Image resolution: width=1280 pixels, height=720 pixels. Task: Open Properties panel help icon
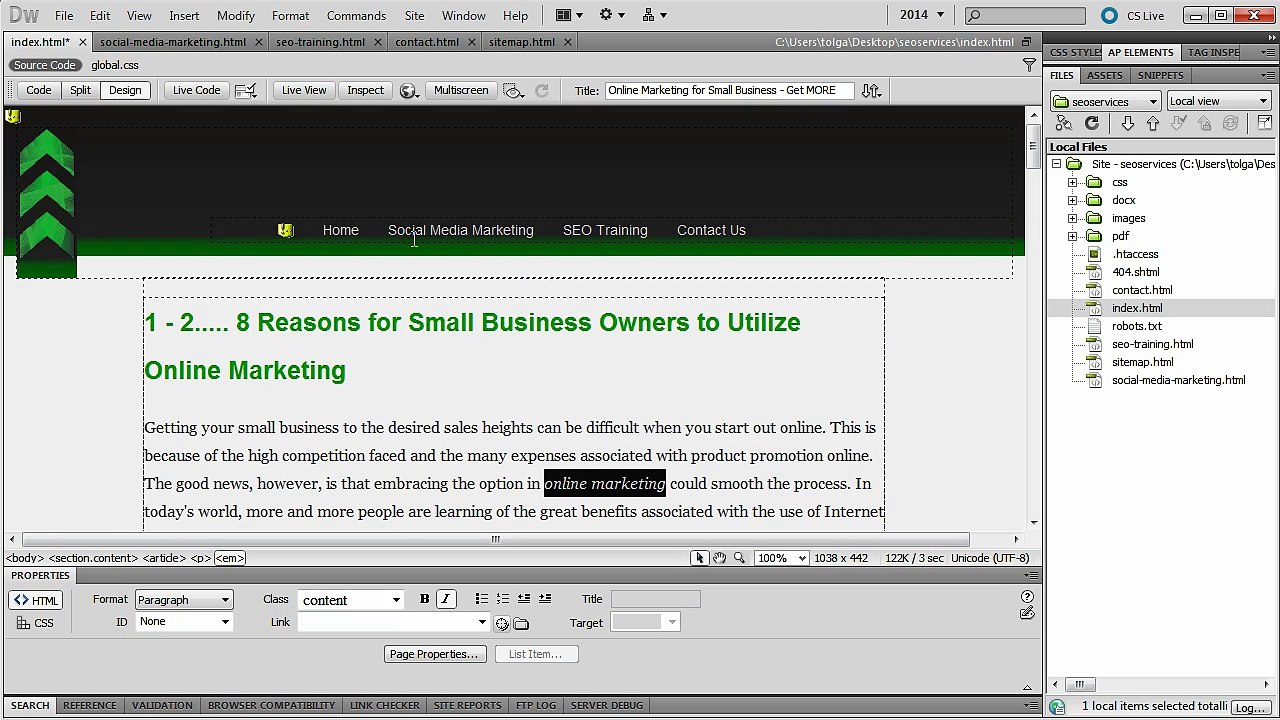click(1027, 597)
